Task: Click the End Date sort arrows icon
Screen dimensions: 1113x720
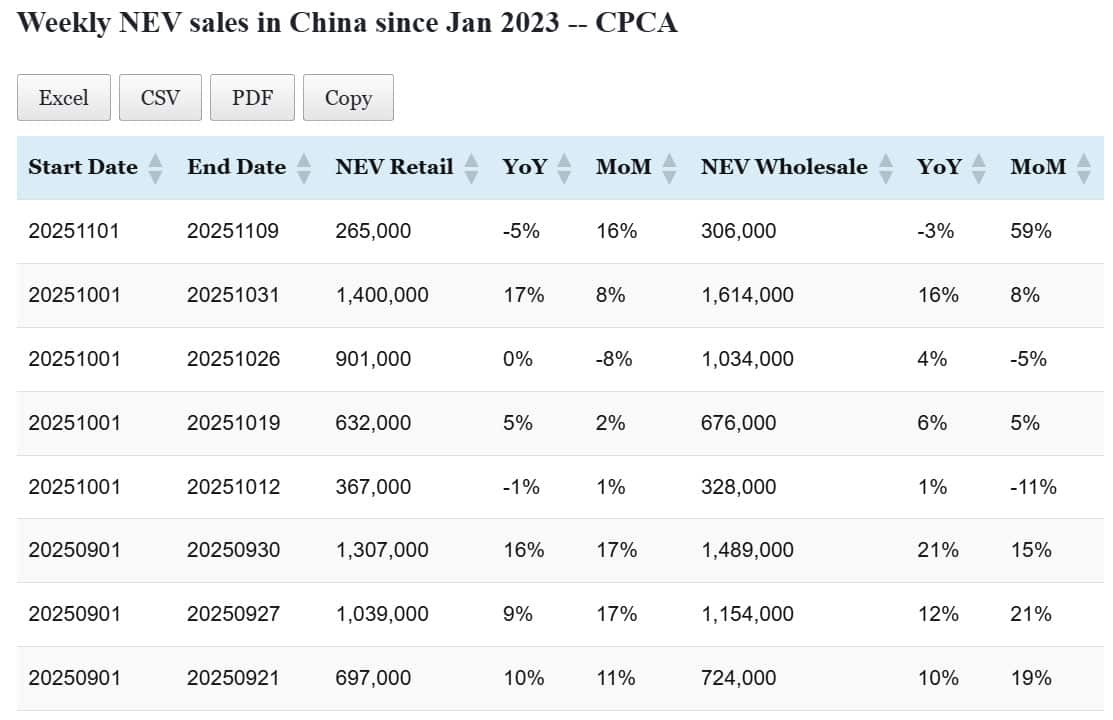Action: pyautogui.click(x=304, y=168)
